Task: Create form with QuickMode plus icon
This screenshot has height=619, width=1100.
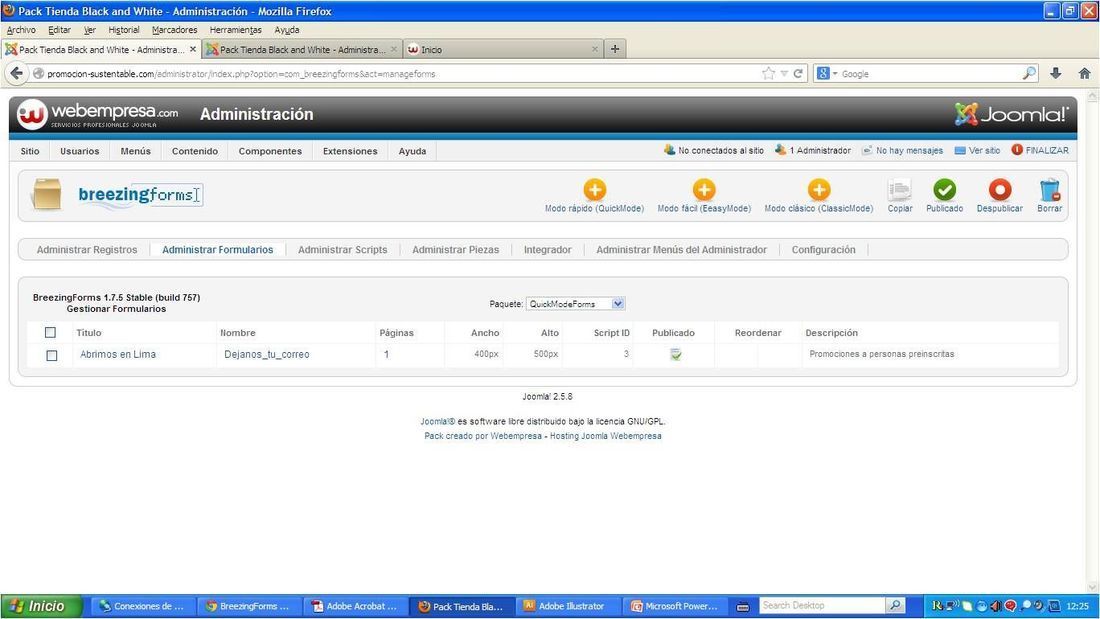Action: click(594, 190)
